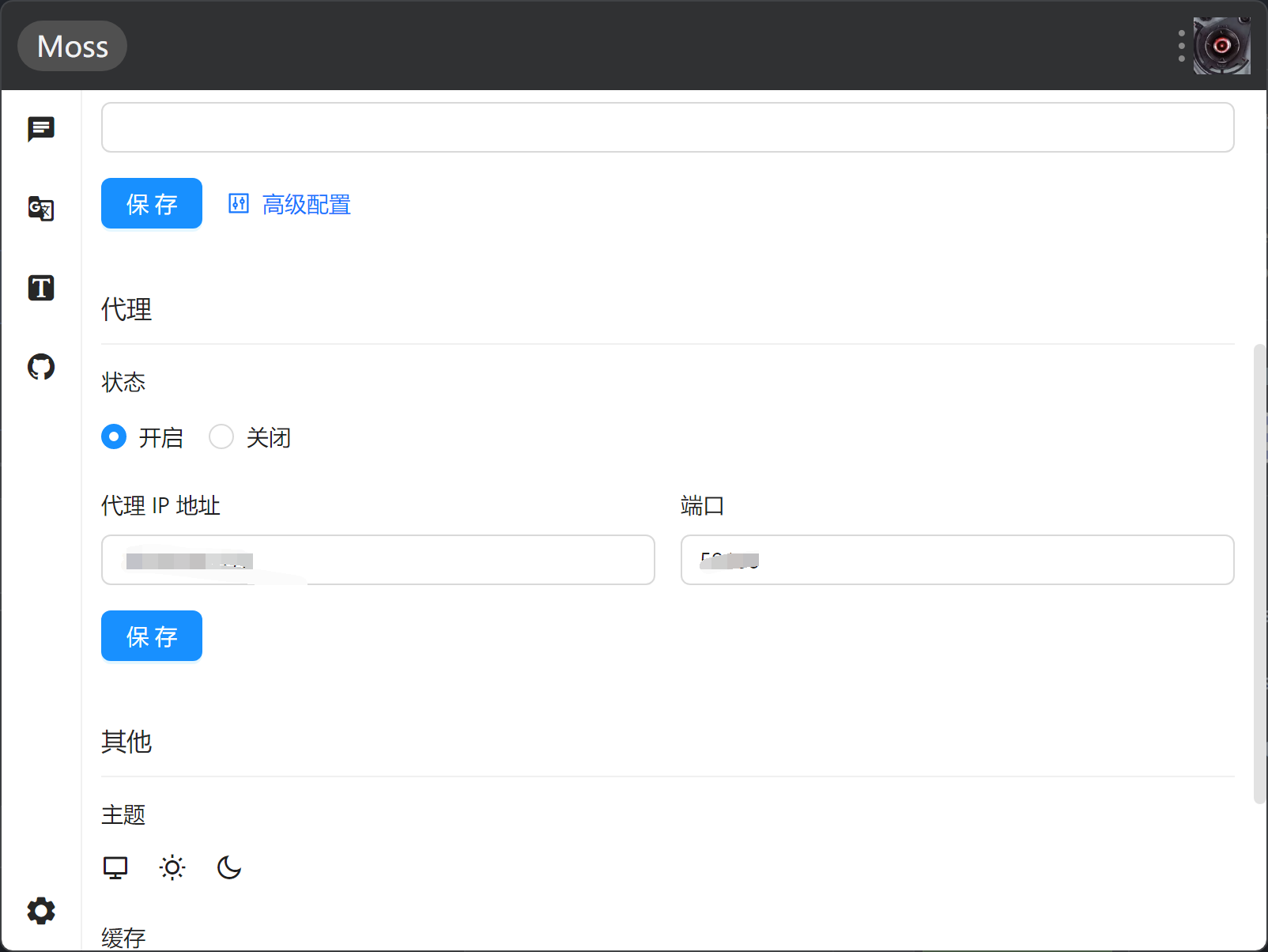Click the Moss logo label
Image resolution: width=1268 pixels, height=952 pixels.
(x=72, y=45)
